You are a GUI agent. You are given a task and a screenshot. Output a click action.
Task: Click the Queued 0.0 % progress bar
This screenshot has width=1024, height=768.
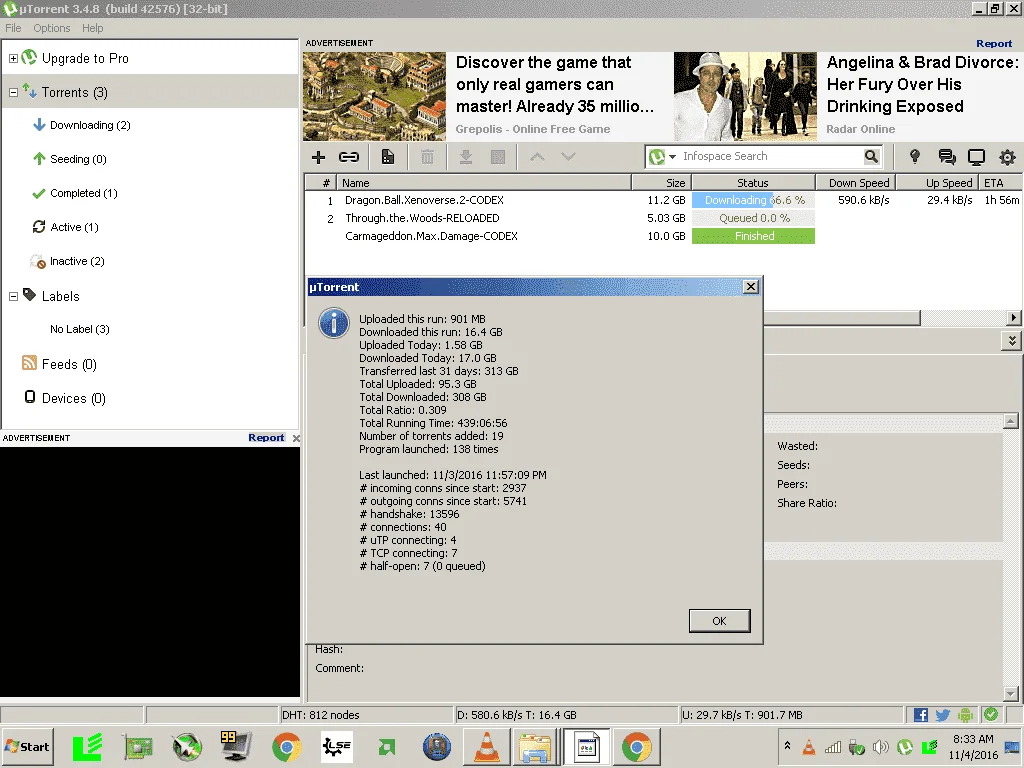click(753, 218)
